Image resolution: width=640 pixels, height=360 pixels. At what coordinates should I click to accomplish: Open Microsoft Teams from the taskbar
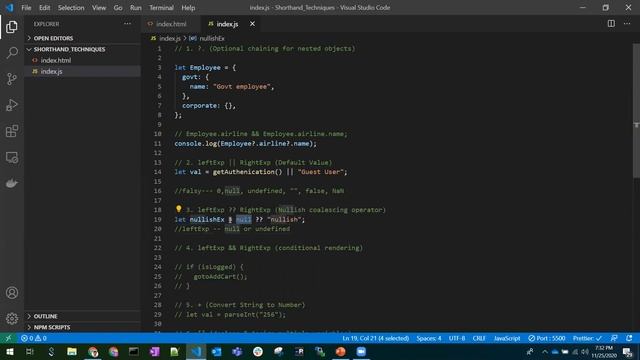237,351
